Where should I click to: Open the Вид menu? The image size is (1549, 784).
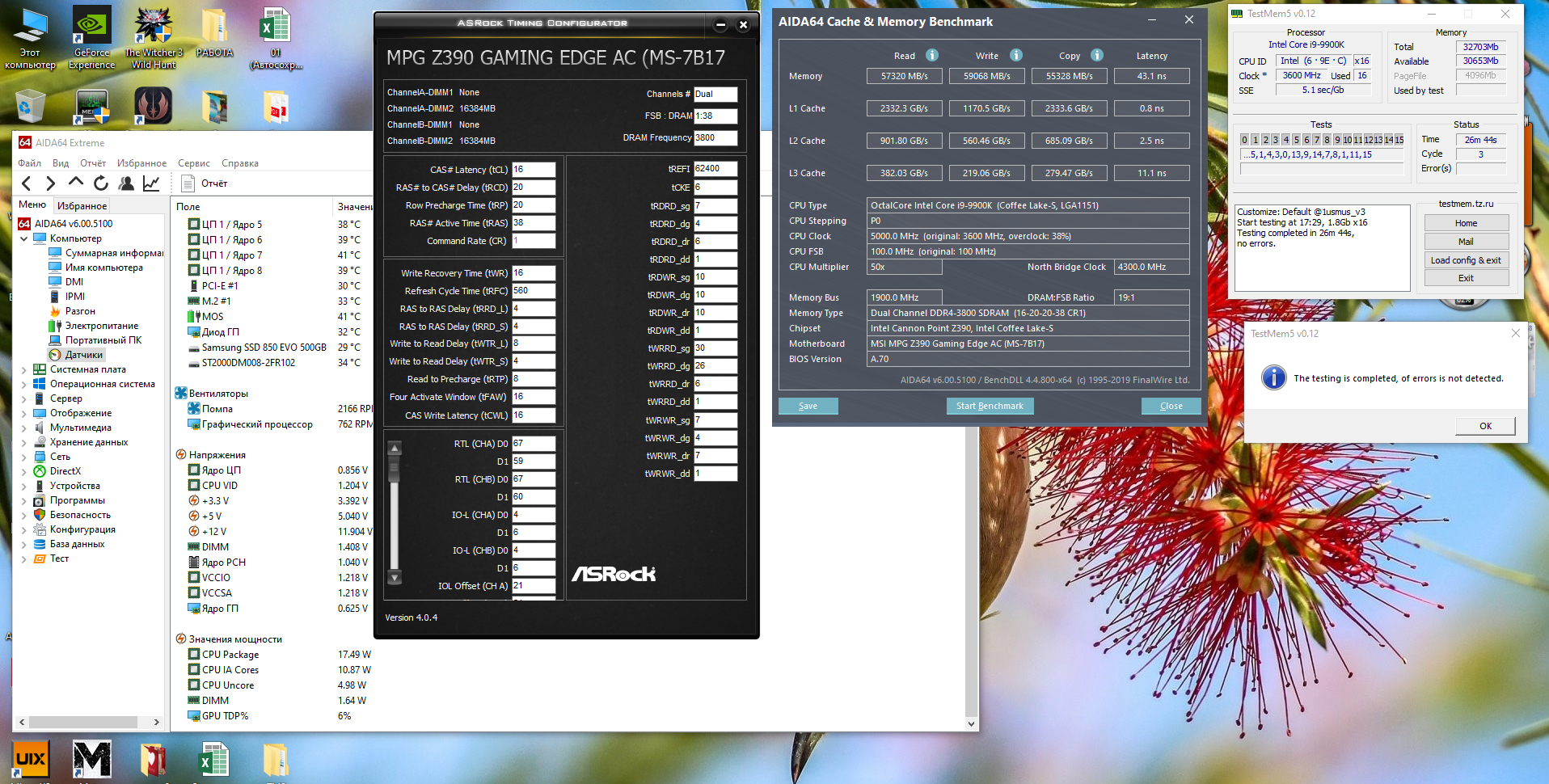tap(61, 163)
